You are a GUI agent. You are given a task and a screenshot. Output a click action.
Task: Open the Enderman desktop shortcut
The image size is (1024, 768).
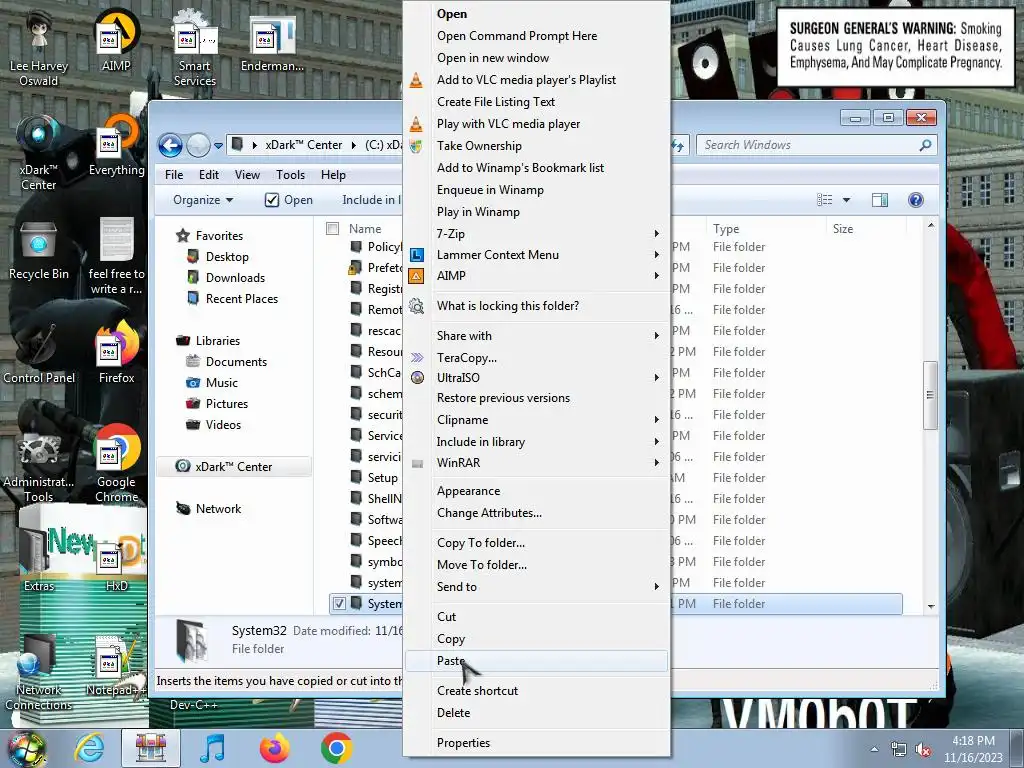[x=272, y=42]
